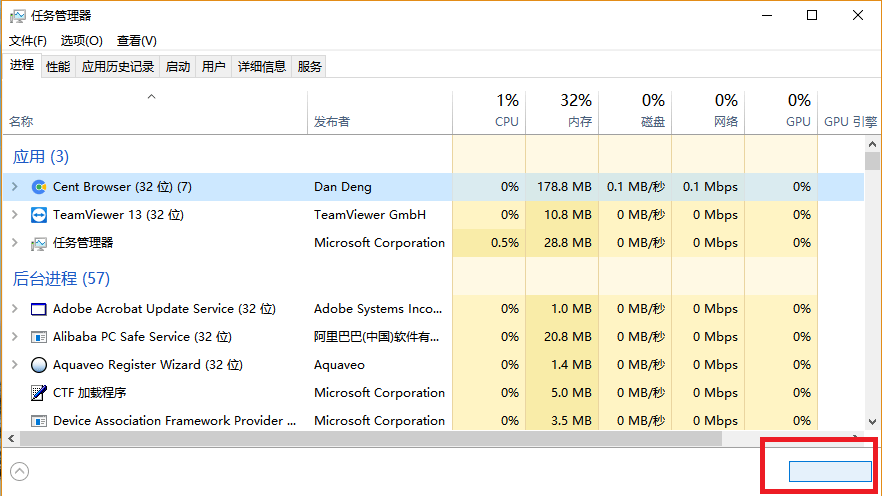882x496 pixels.
Task: Click the Task Manager icon in the process list
Action: pos(39,243)
